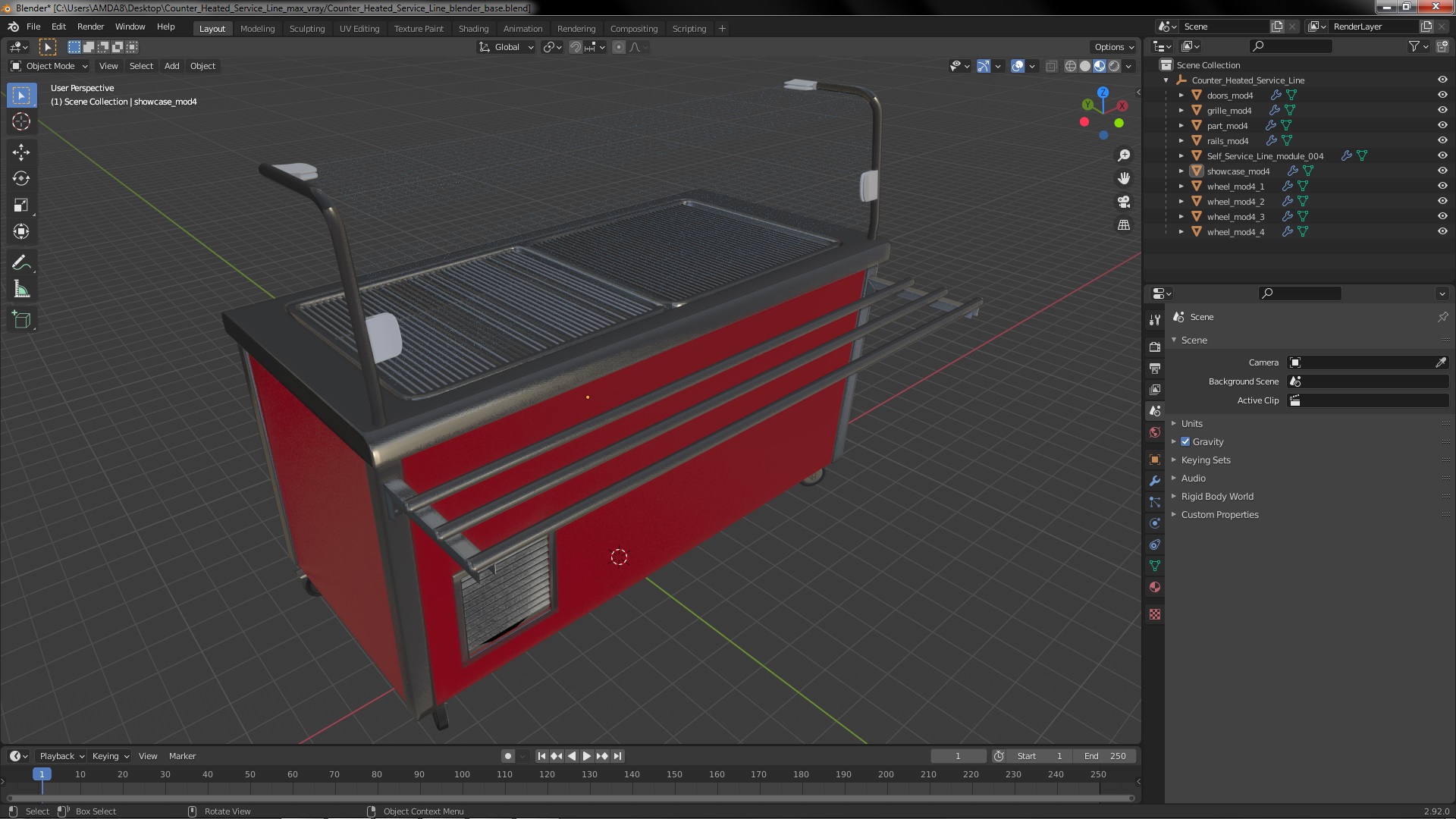Open the Object Mode dropdown
This screenshot has width=1456, height=819.
coord(49,66)
